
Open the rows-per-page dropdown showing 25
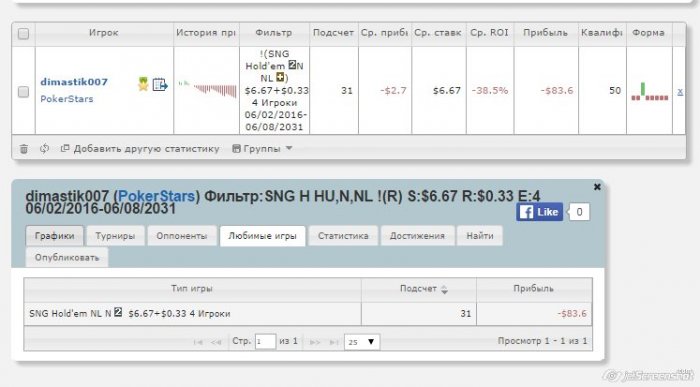click(x=362, y=342)
